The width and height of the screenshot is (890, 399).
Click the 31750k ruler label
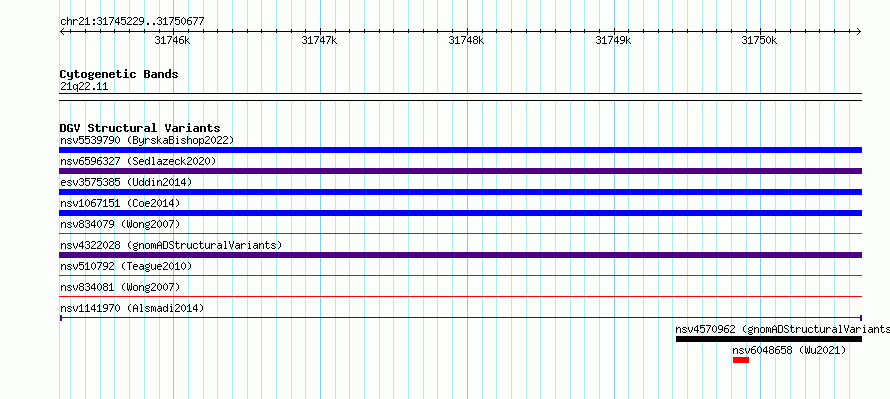point(759,40)
